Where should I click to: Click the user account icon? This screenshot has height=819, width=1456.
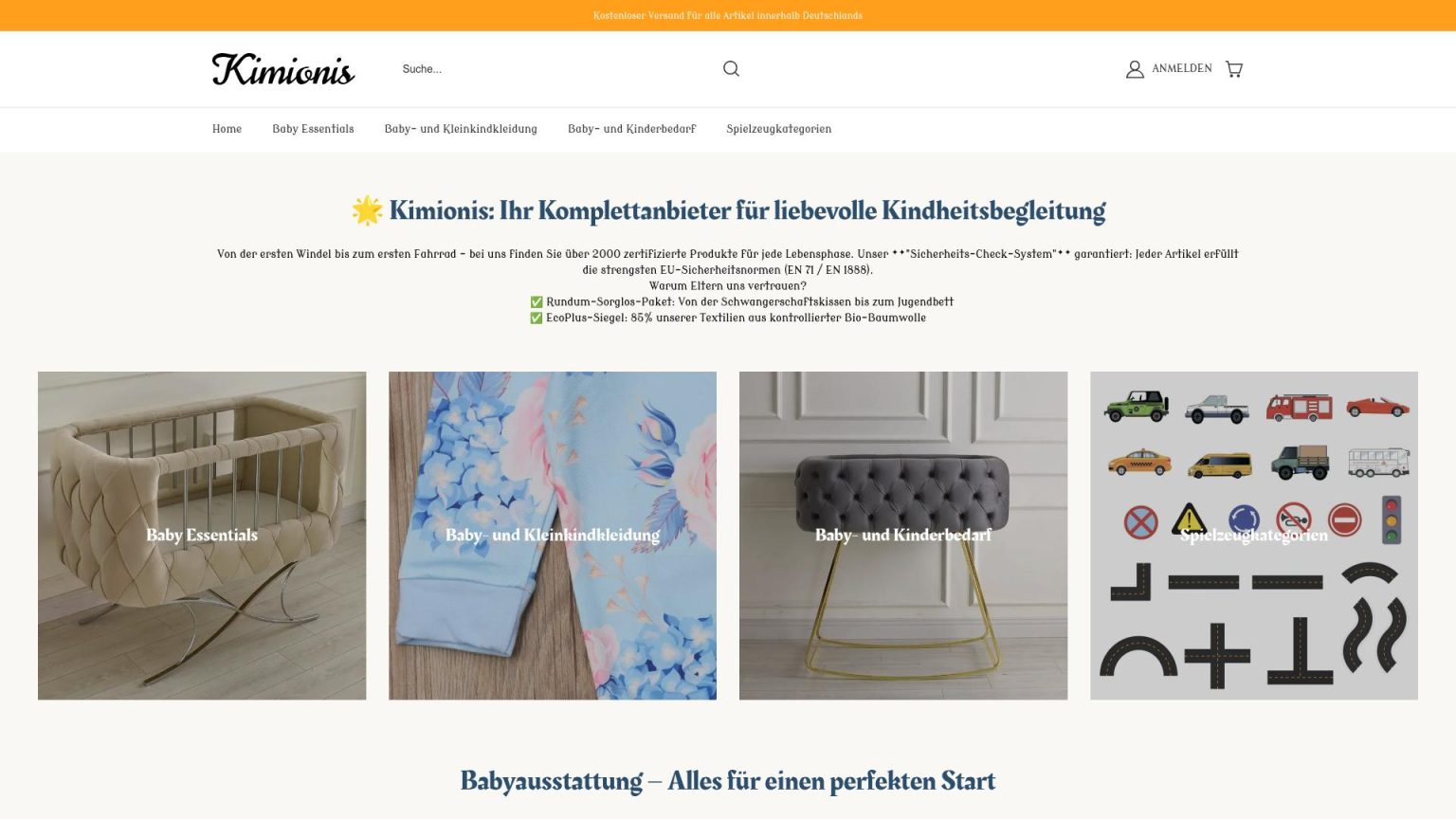(1135, 68)
